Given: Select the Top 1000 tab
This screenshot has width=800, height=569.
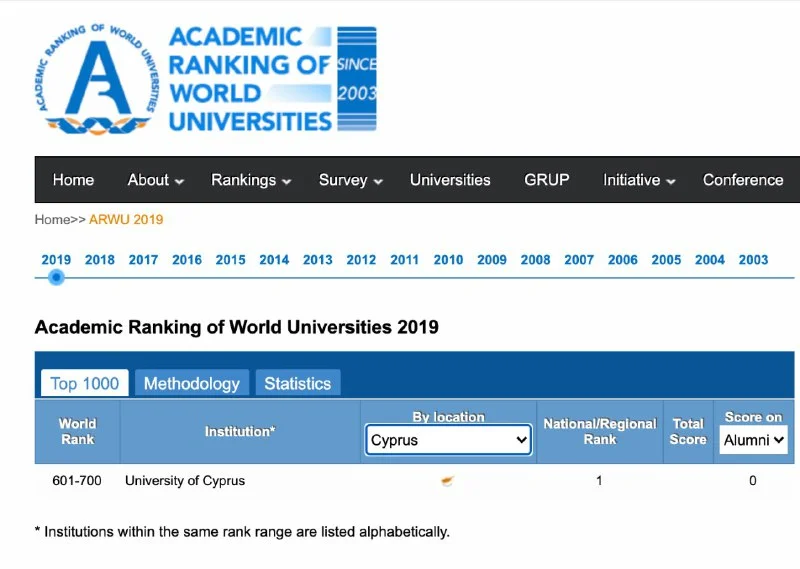Looking at the screenshot, I should tap(84, 384).
